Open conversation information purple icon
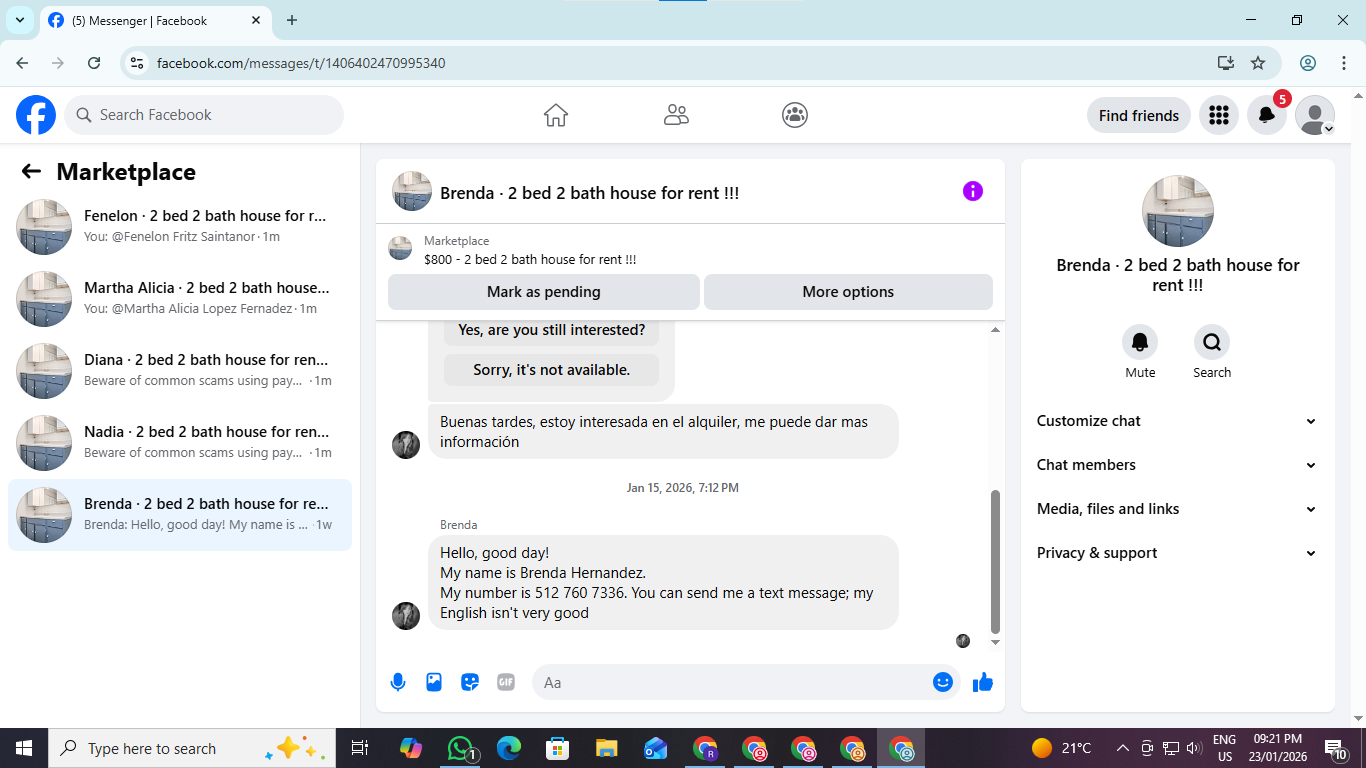This screenshot has width=1366, height=768. [973, 191]
